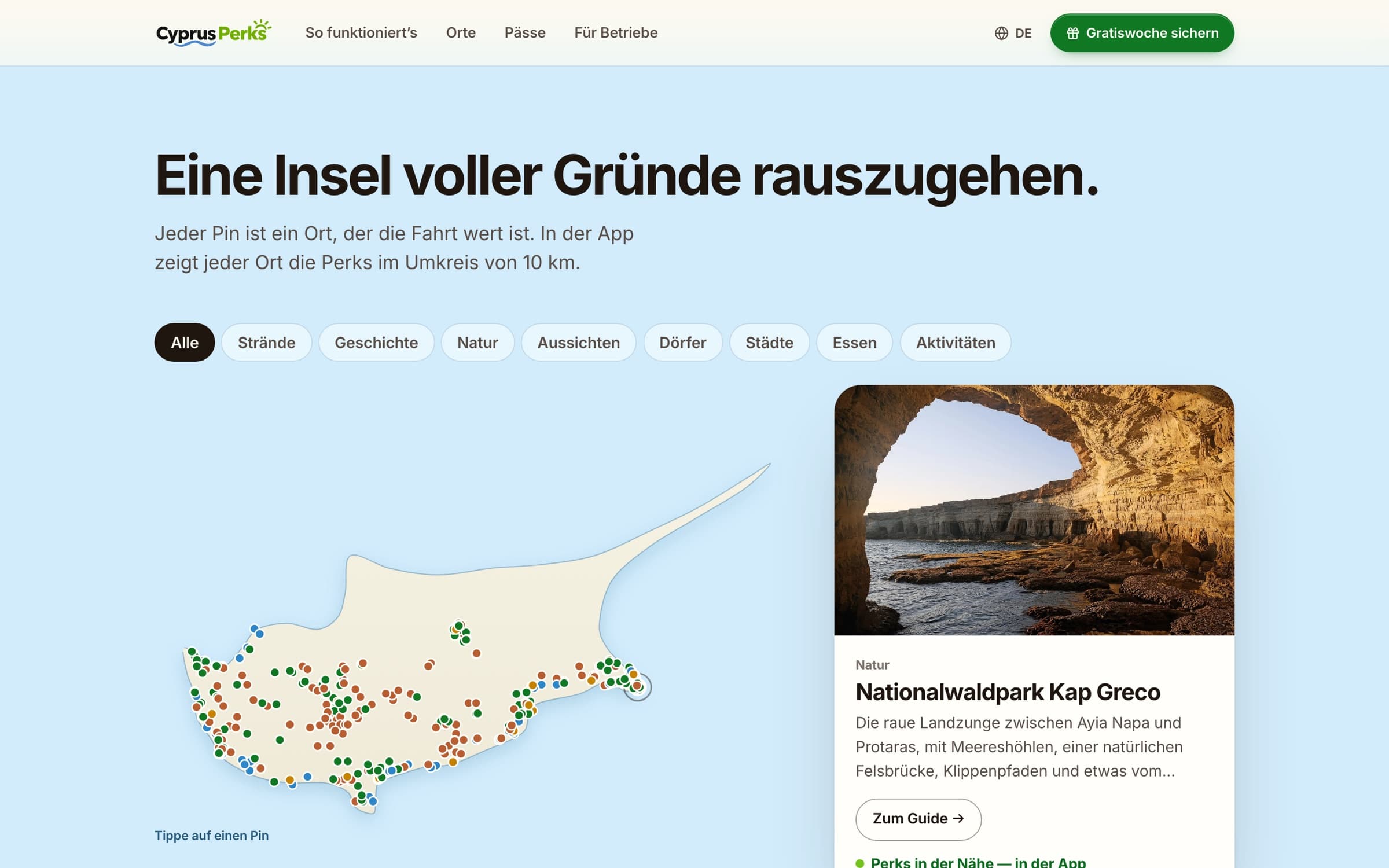This screenshot has height=868, width=1389.
Task: Click the Cyprus Perks logo
Action: [x=214, y=32]
